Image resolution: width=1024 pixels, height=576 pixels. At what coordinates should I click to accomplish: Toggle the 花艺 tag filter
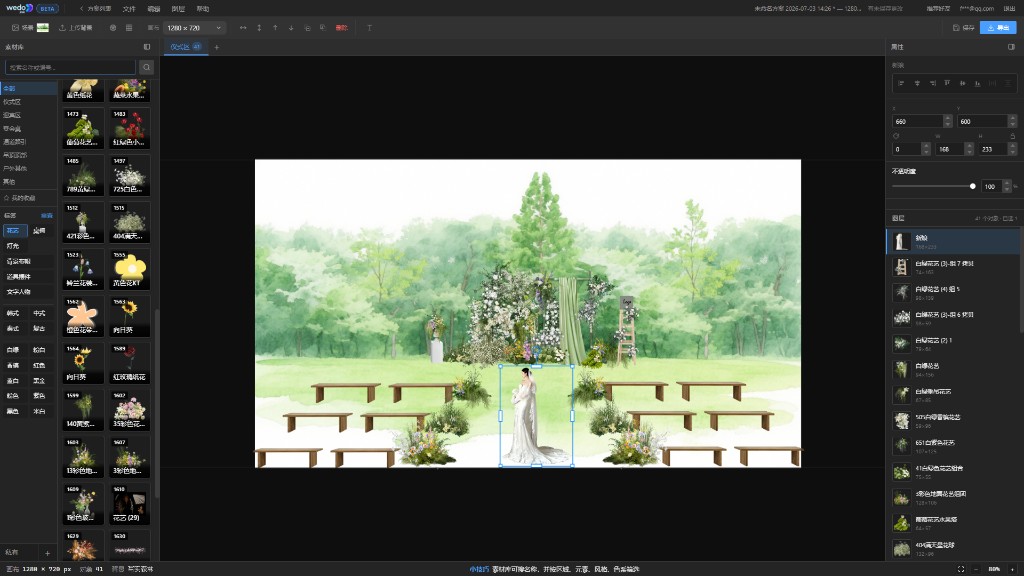pyautogui.click(x=14, y=231)
